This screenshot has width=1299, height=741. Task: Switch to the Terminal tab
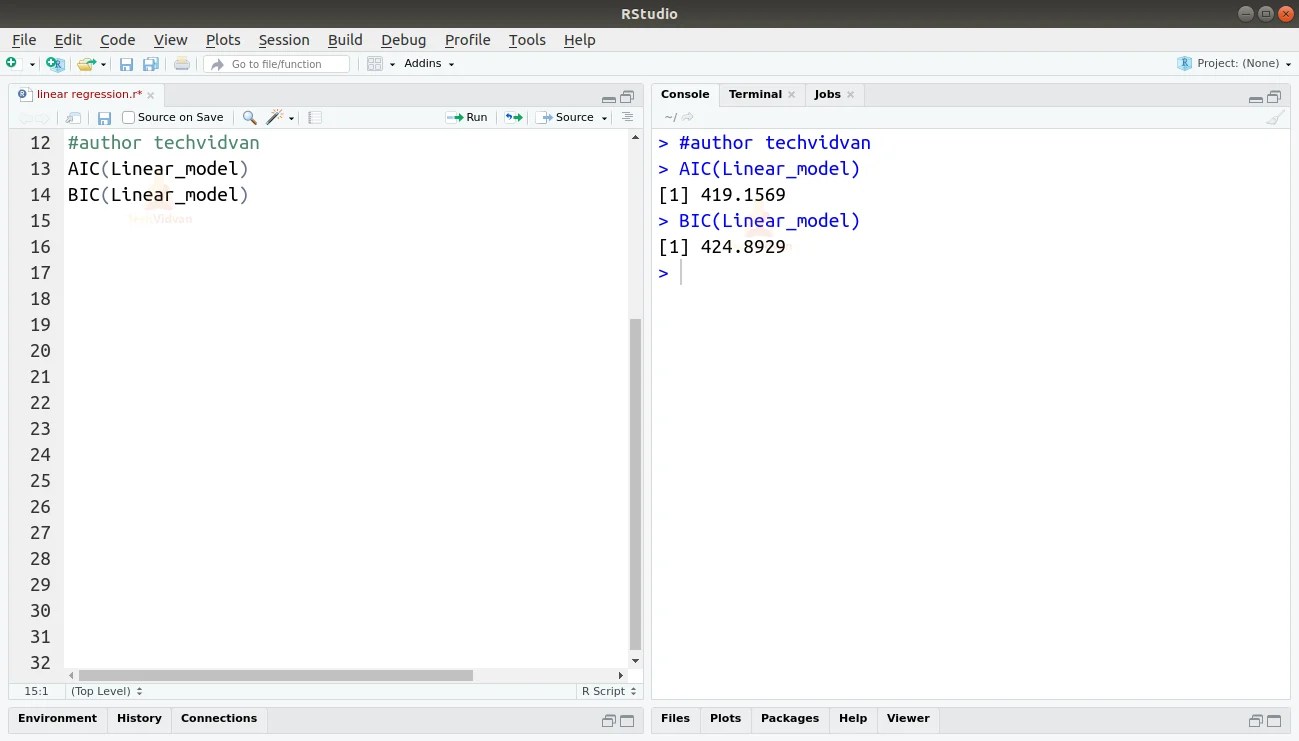coord(755,94)
